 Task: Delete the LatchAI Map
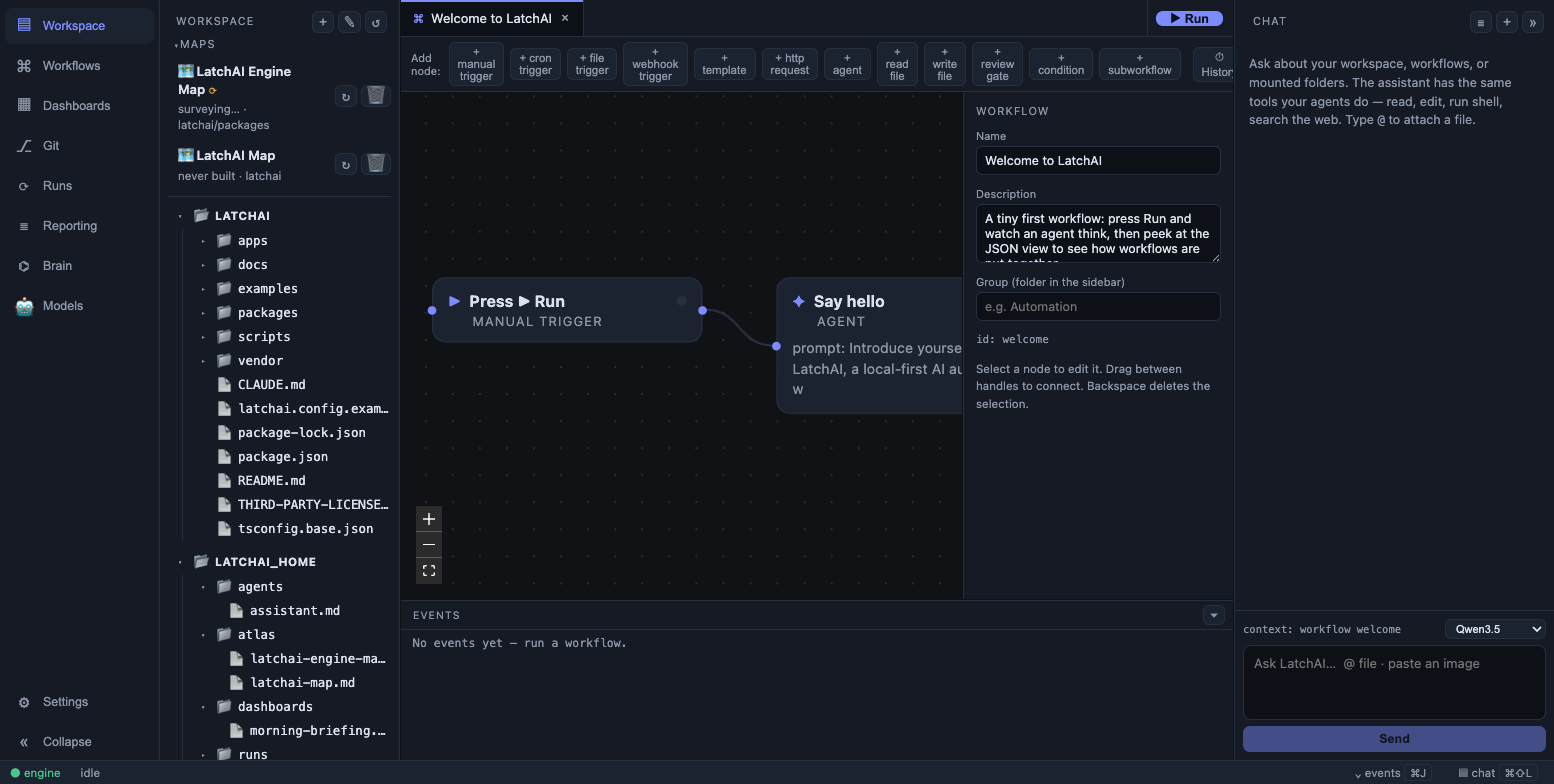(x=376, y=164)
